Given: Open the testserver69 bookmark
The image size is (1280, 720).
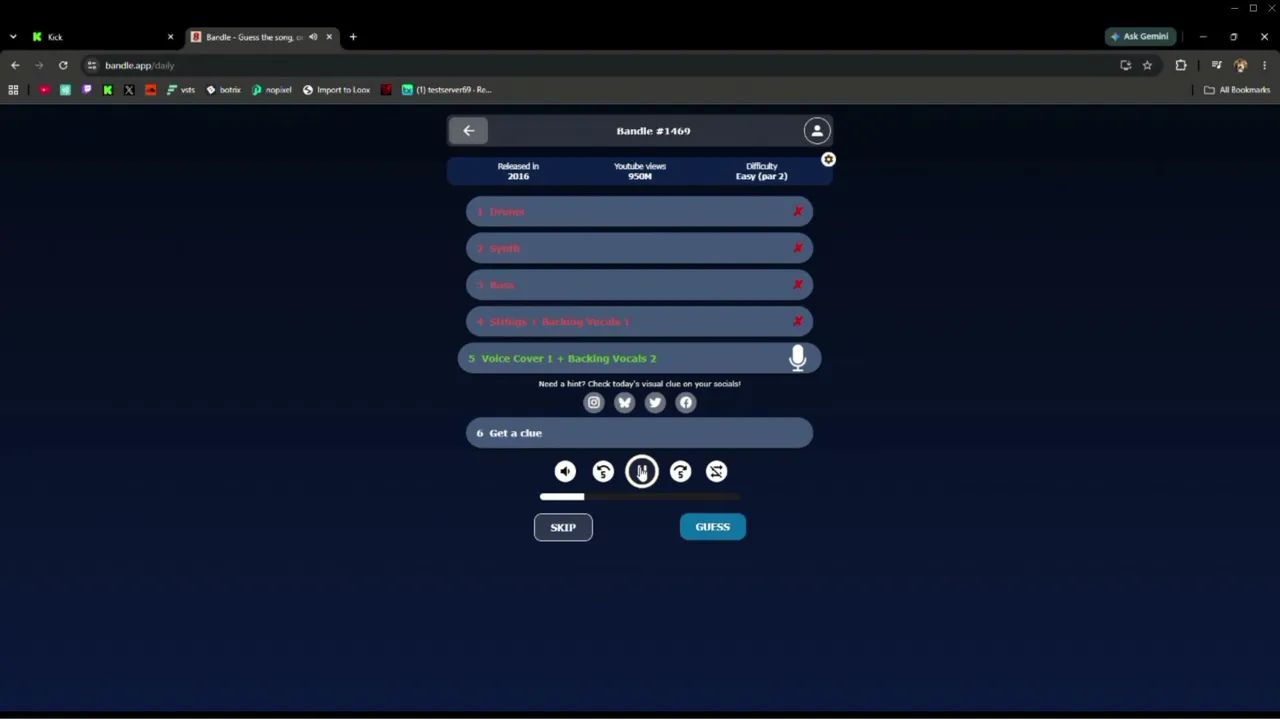Looking at the screenshot, I should 447,90.
